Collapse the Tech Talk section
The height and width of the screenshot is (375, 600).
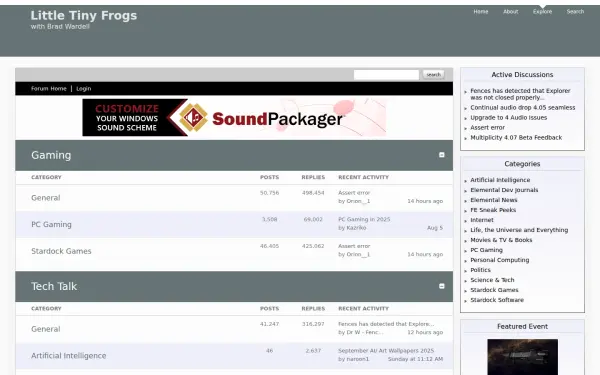pos(442,286)
